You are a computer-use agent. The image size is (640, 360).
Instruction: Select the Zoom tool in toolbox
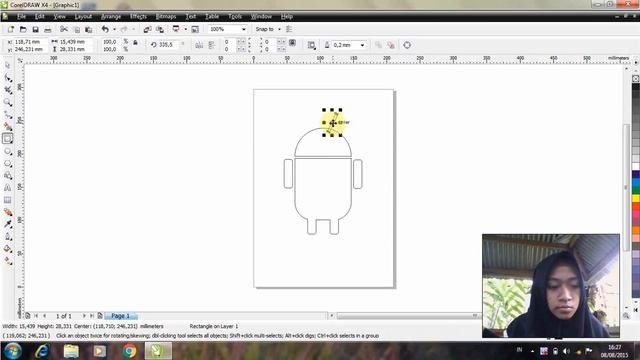click(x=7, y=102)
